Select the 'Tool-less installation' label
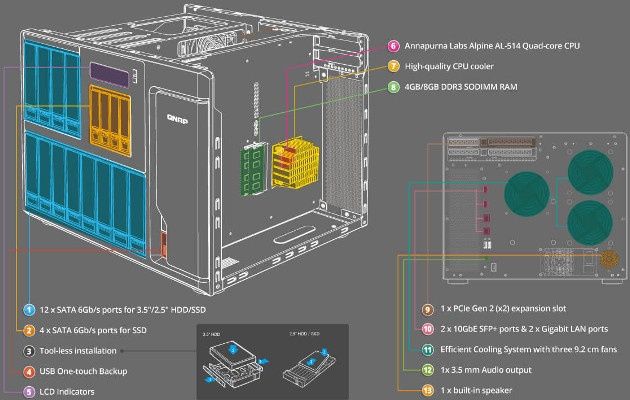 [x=78, y=351]
